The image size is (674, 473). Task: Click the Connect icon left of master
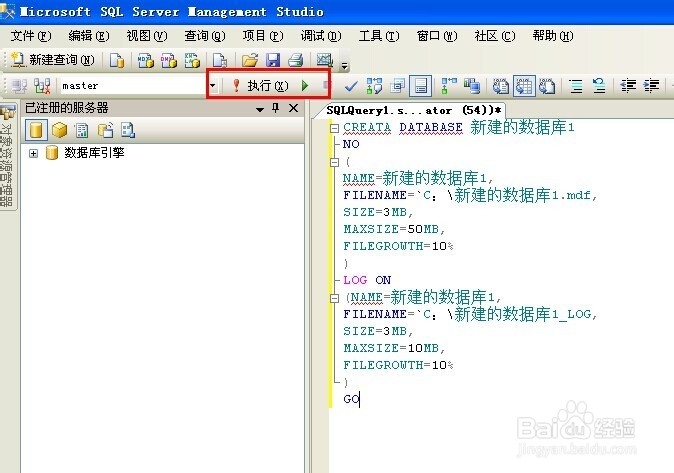pos(19,86)
